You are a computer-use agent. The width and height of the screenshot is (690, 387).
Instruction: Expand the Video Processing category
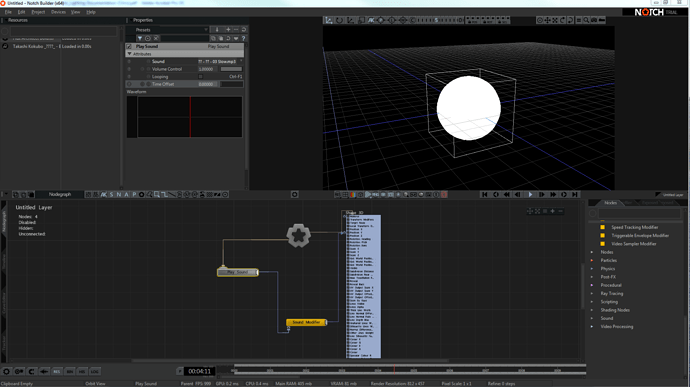pos(592,327)
